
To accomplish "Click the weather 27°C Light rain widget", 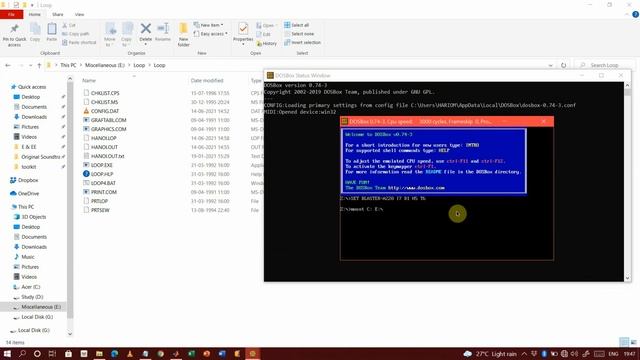I will (490, 354).
